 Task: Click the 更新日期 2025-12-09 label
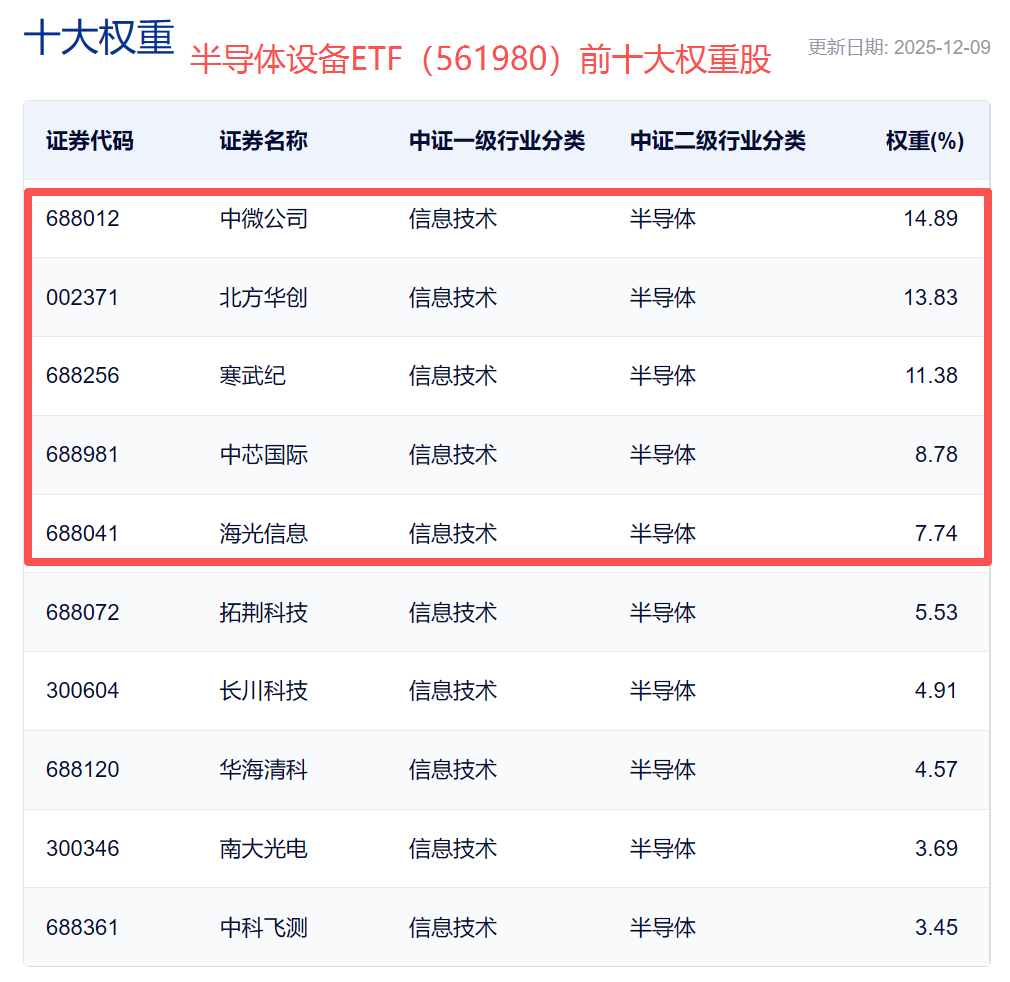[898, 47]
